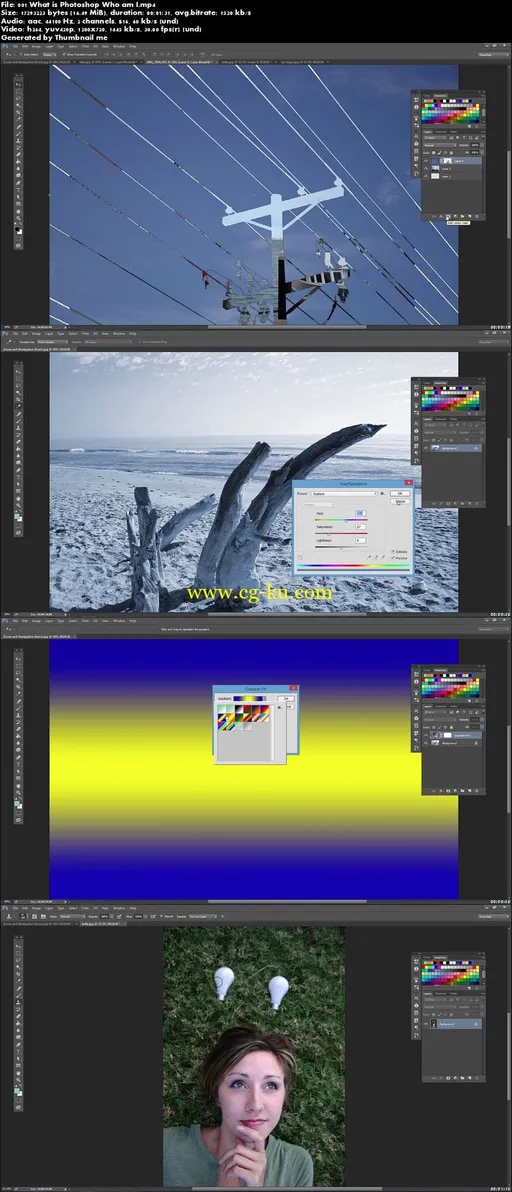Select the Hand tool in the beach frame toolbar
512x1192 pixels.
18,498
